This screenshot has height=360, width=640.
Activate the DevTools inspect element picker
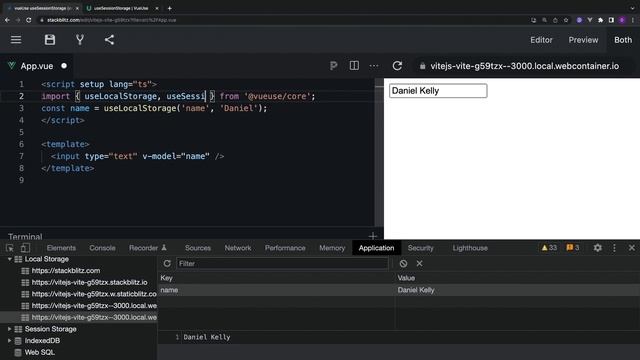click(x=10, y=248)
